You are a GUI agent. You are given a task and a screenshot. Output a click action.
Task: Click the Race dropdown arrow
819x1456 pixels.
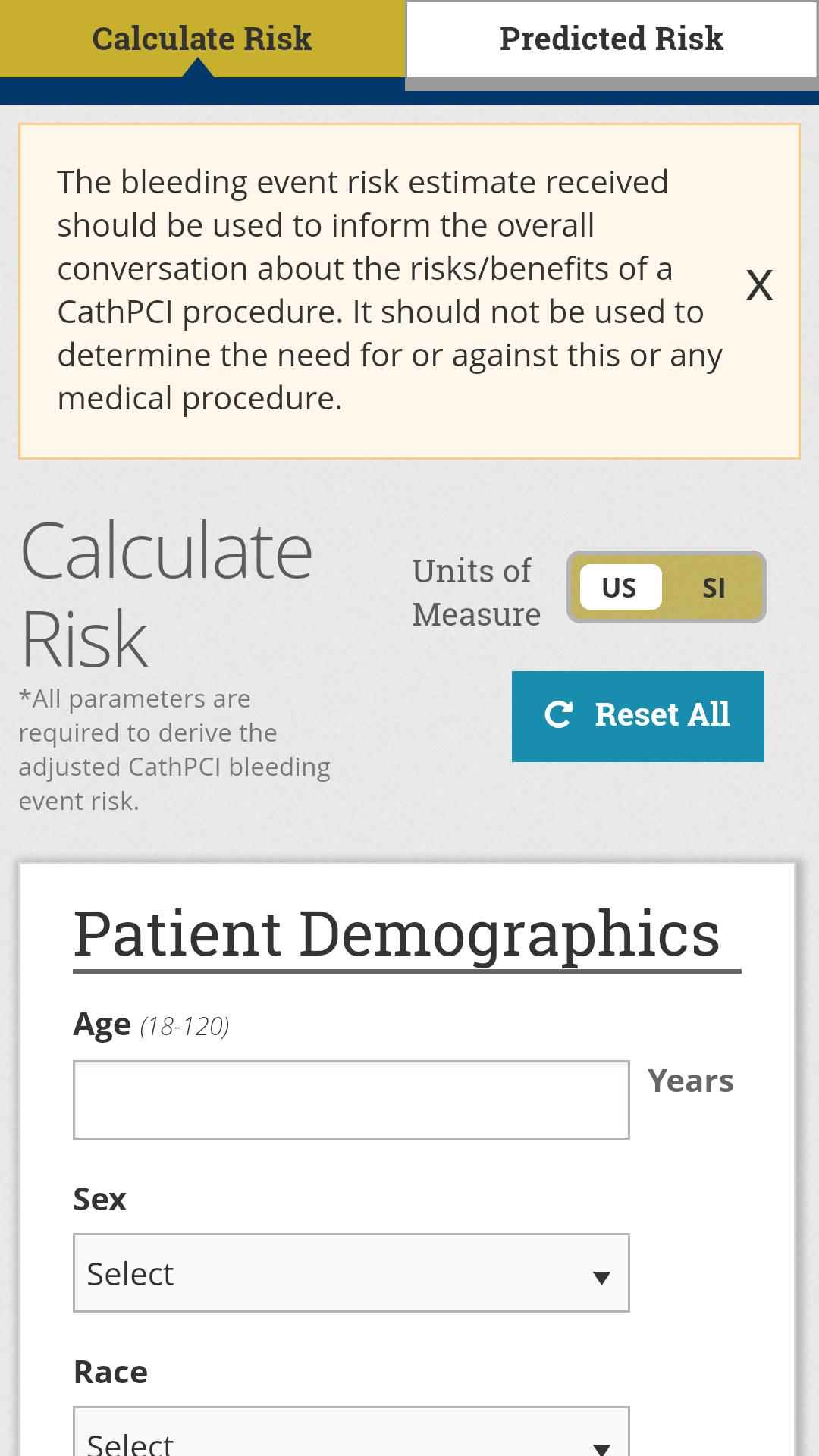point(601,1447)
